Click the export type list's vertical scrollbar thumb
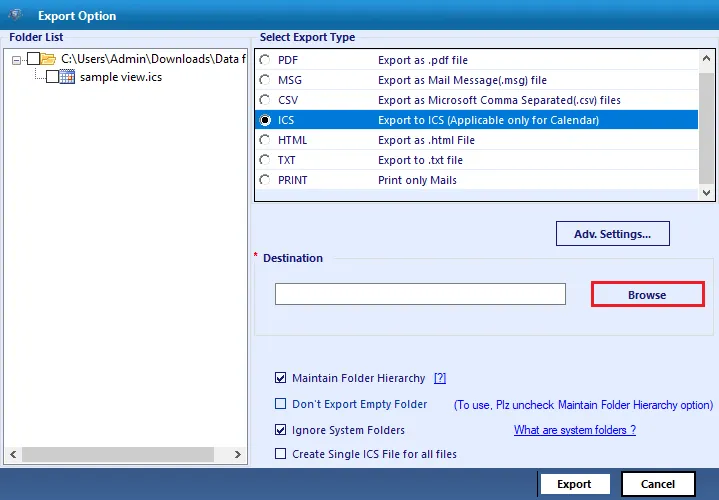Image resolution: width=719 pixels, height=500 pixels. tap(706, 129)
